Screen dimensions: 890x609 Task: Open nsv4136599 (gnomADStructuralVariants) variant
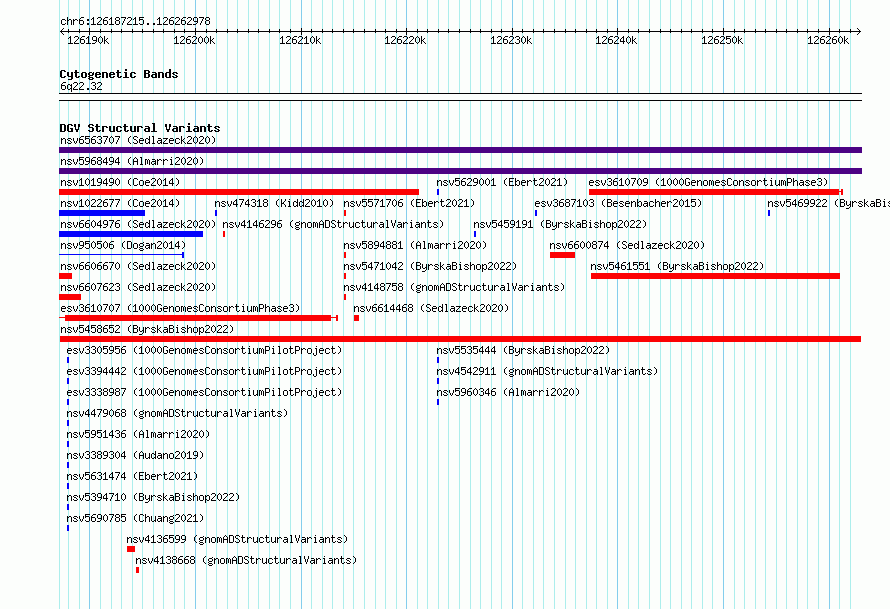pos(237,539)
